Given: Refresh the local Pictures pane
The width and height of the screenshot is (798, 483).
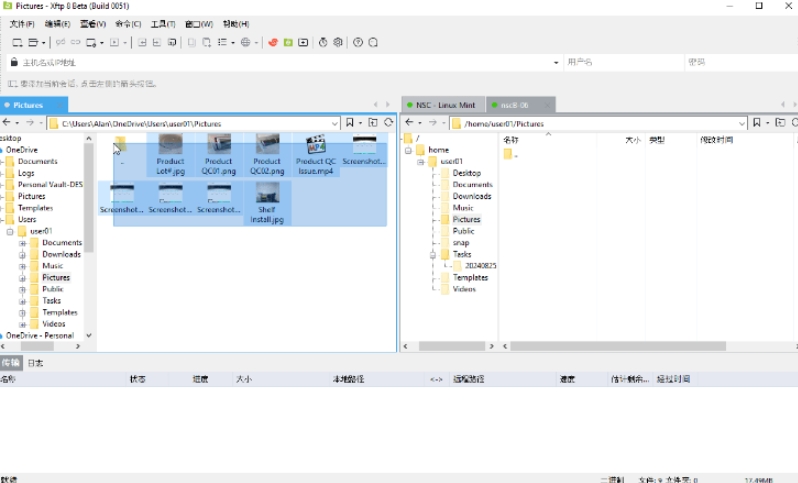Looking at the screenshot, I should pyautogui.click(x=388, y=123).
